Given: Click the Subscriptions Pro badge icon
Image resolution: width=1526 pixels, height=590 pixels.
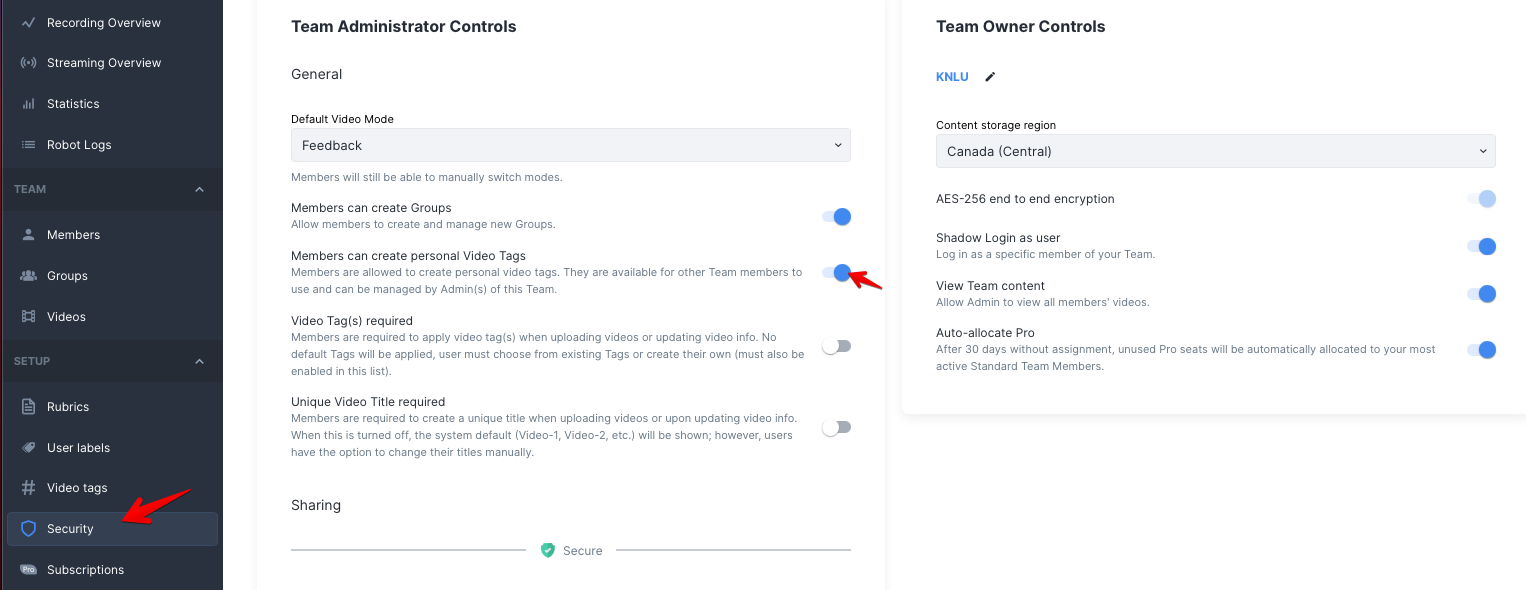Looking at the screenshot, I should click(28, 570).
